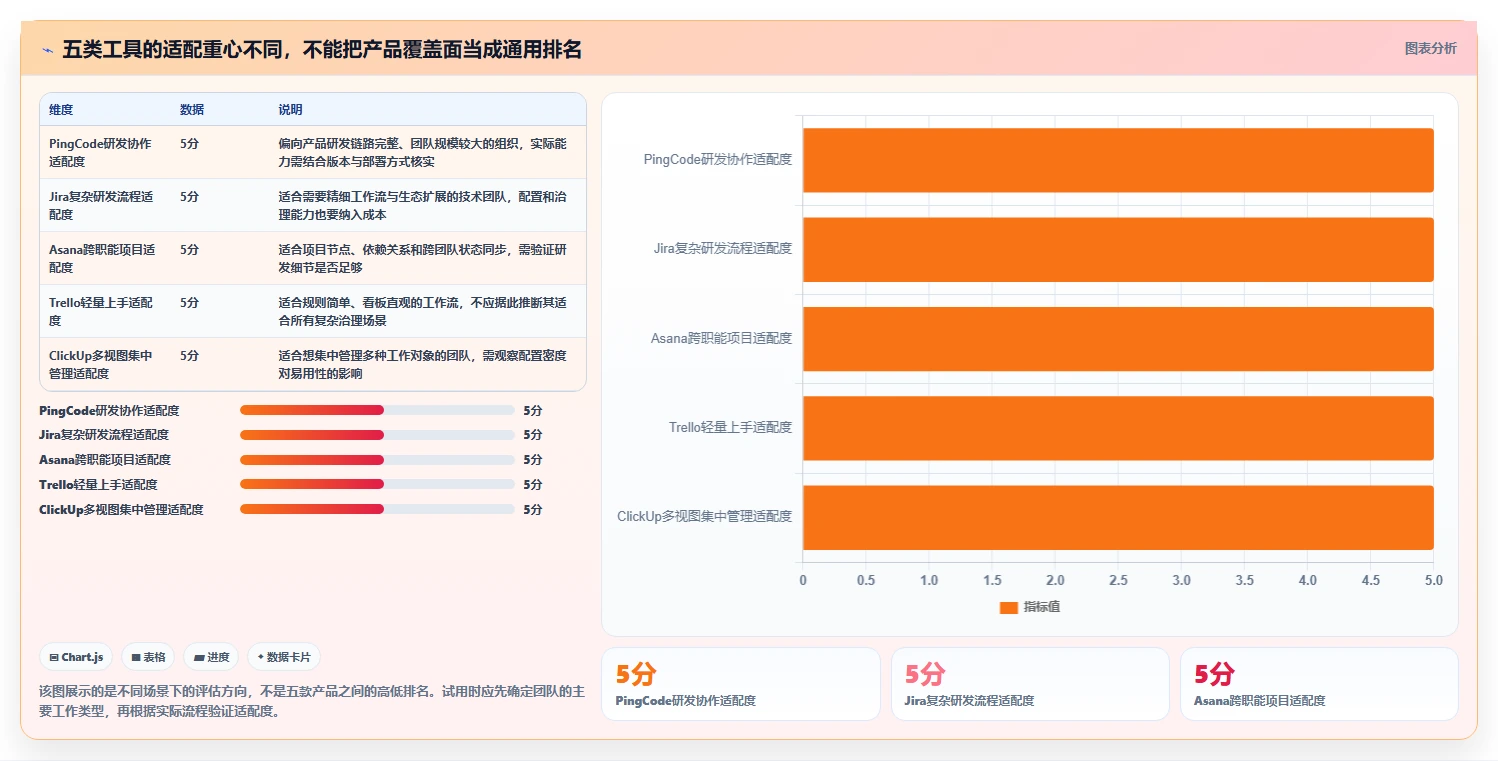Click the Trello y-axis chart label
This screenshot has height=761, width=1498.
click(730, 427)
